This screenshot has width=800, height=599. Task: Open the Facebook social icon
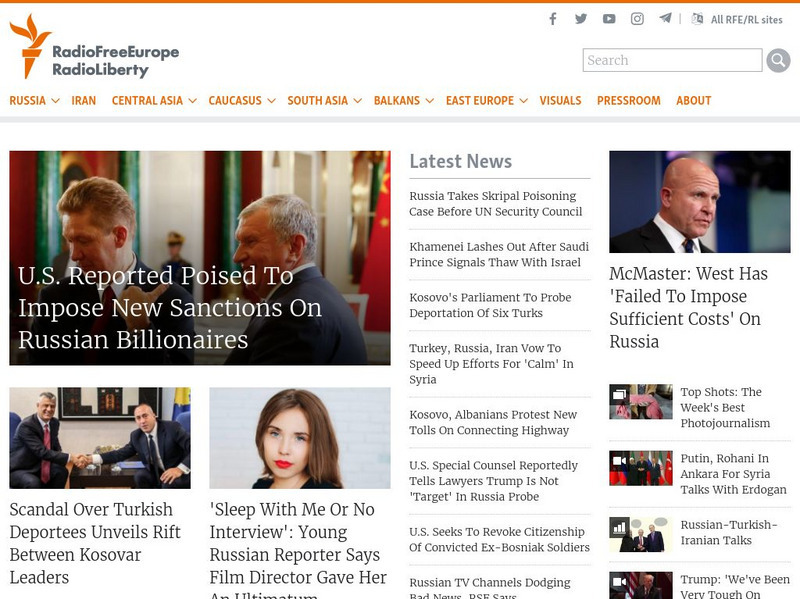point(553,19)
